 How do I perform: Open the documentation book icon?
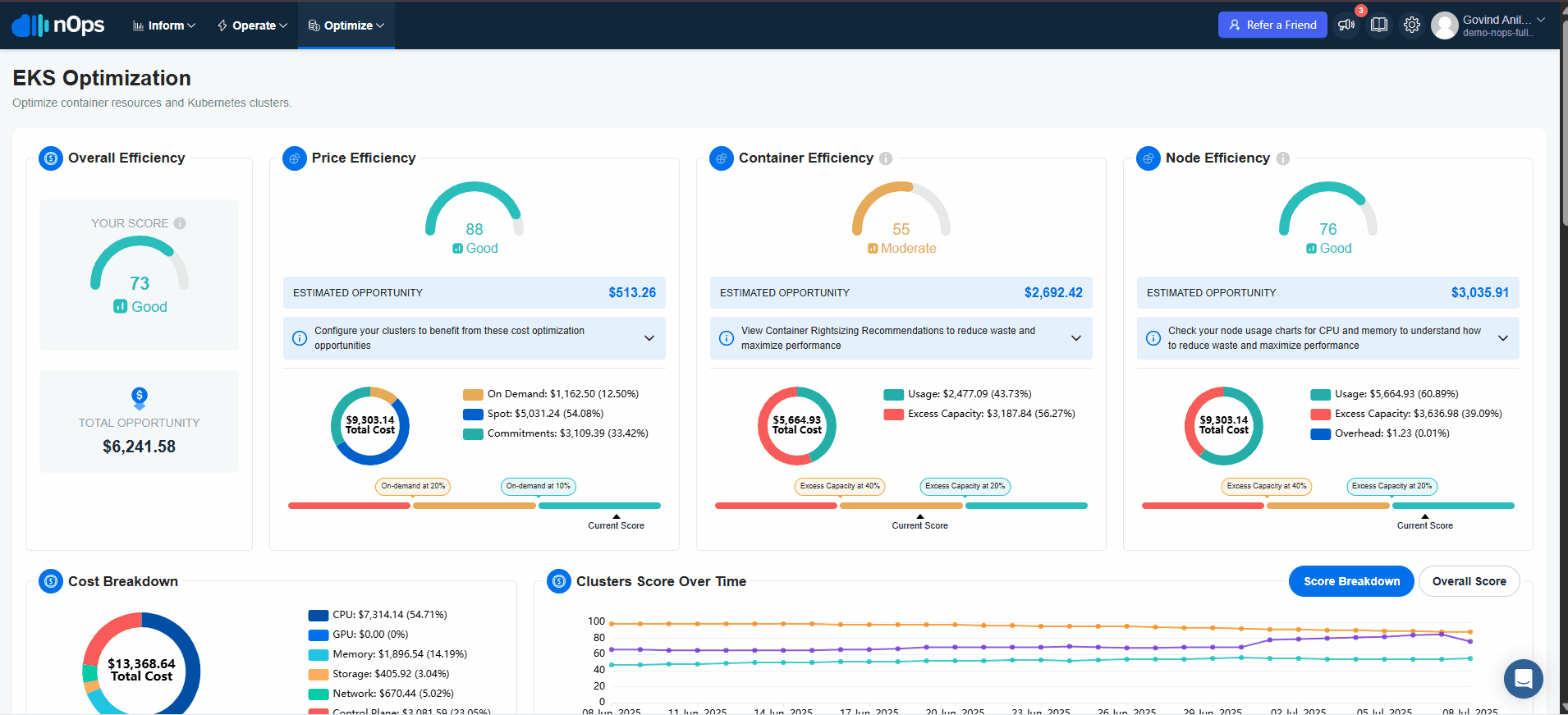(x=1379, y=25)
